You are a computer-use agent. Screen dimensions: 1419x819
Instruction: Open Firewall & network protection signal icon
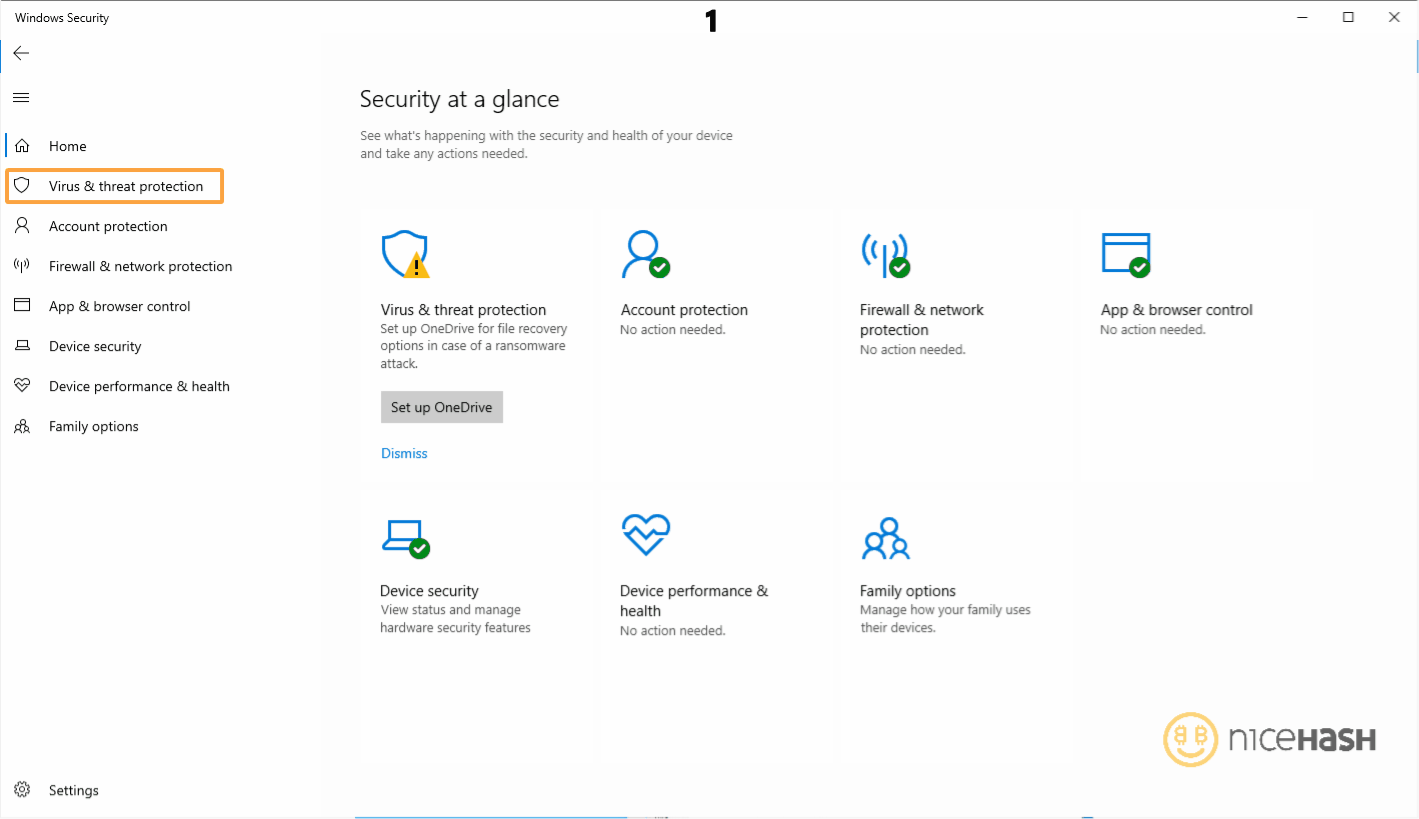[x=885, y=255]
